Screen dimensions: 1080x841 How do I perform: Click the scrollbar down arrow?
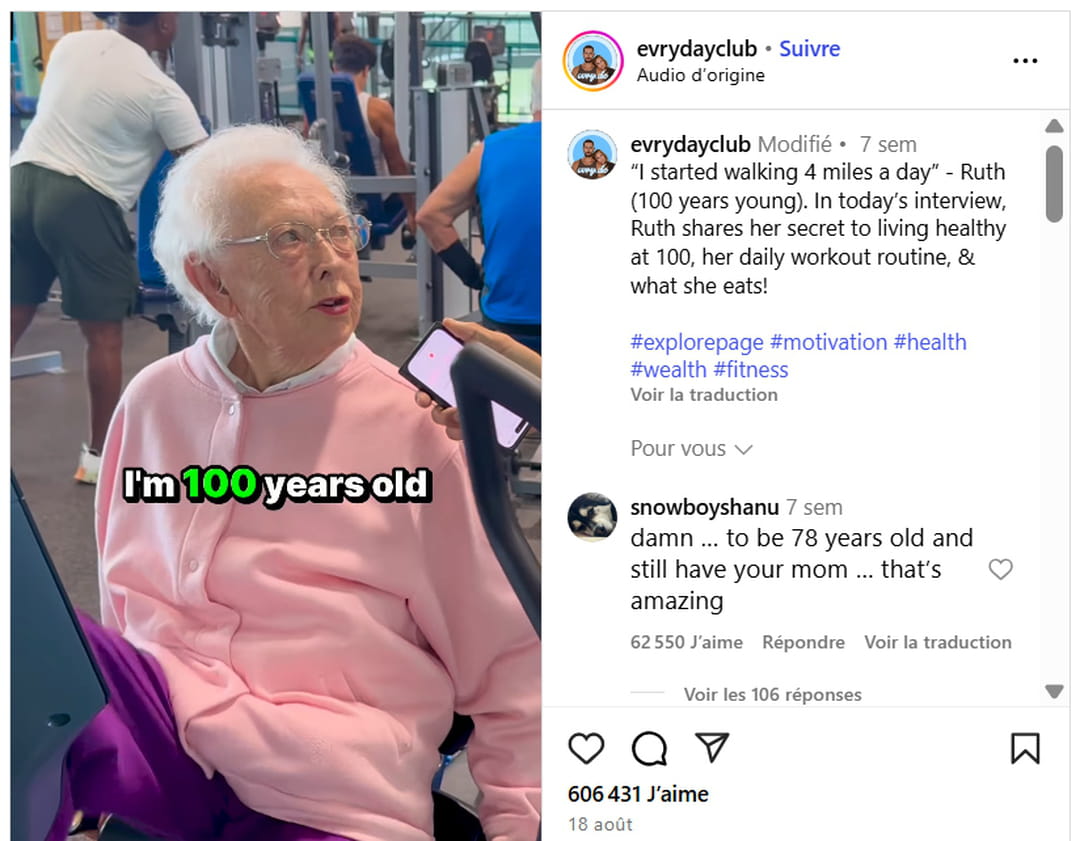(x=1054, y=691)
